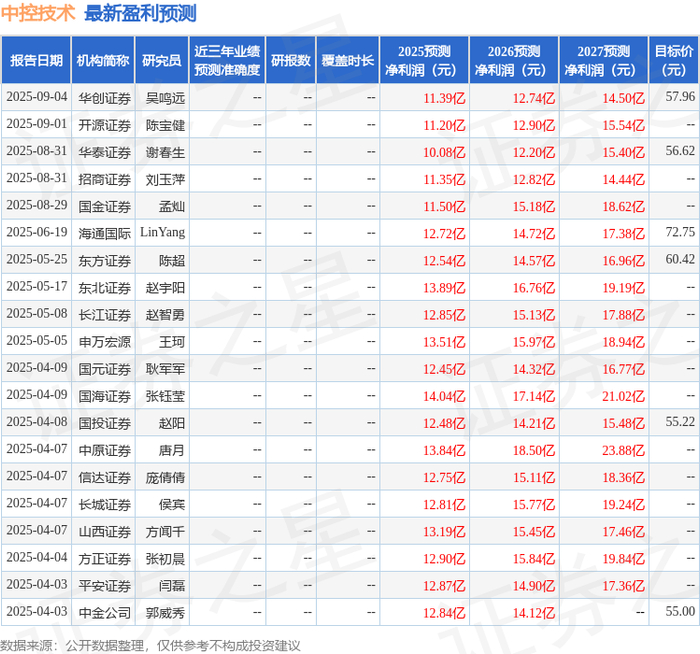This screenshot has width=700, height=654.
Task: Select the 国元证券 institution cell
Action: [104, 369]
